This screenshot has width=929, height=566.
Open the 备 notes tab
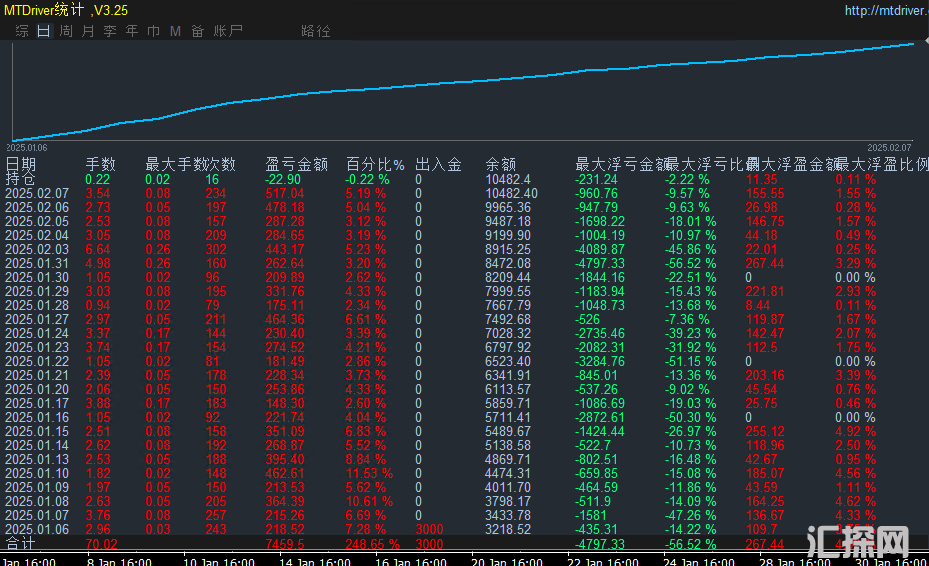click(x=198, y=31)
